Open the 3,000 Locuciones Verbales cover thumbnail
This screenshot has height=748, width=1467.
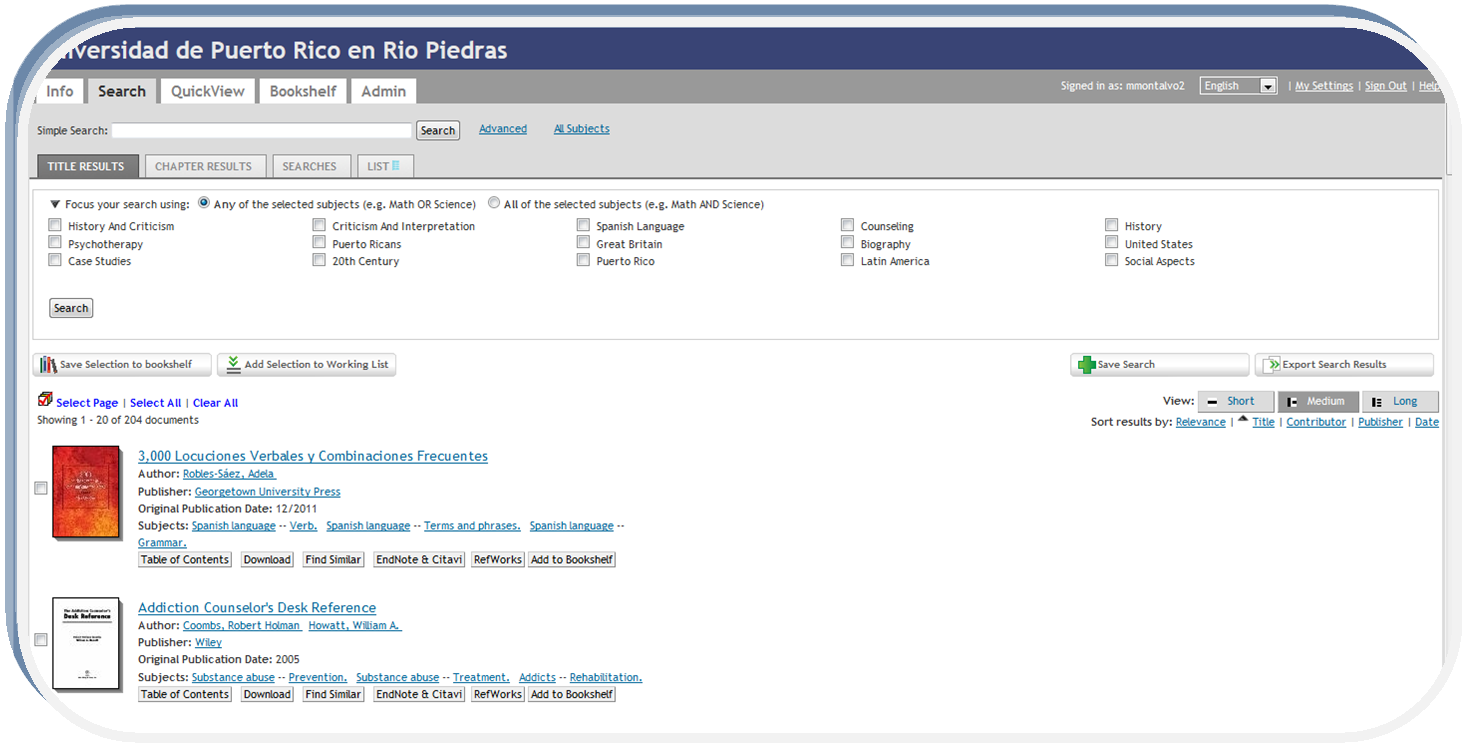pyautogui.click(x=86, y=492)
